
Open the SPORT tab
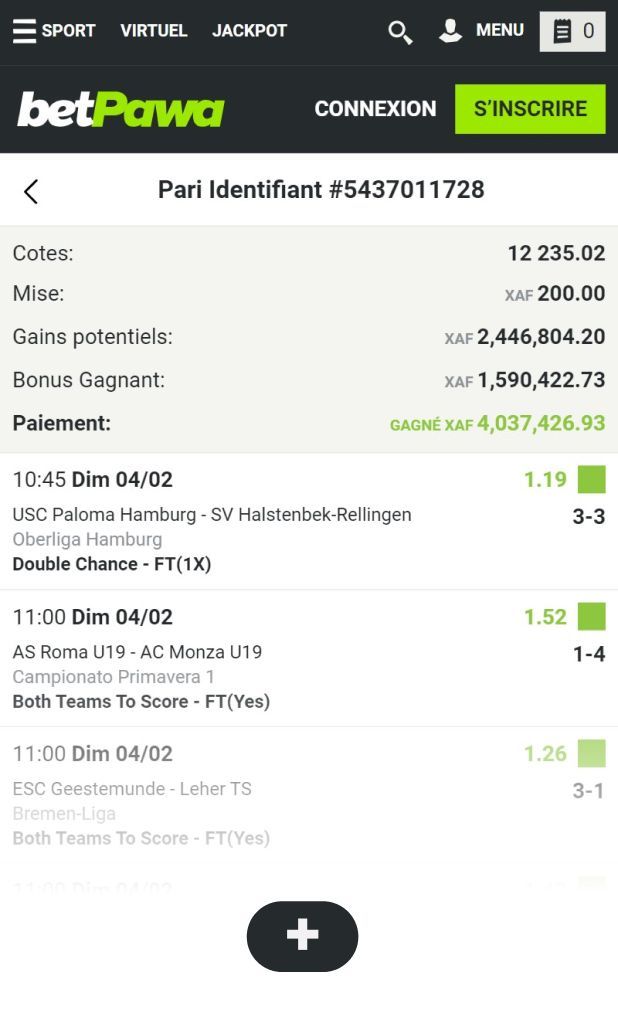68,31
